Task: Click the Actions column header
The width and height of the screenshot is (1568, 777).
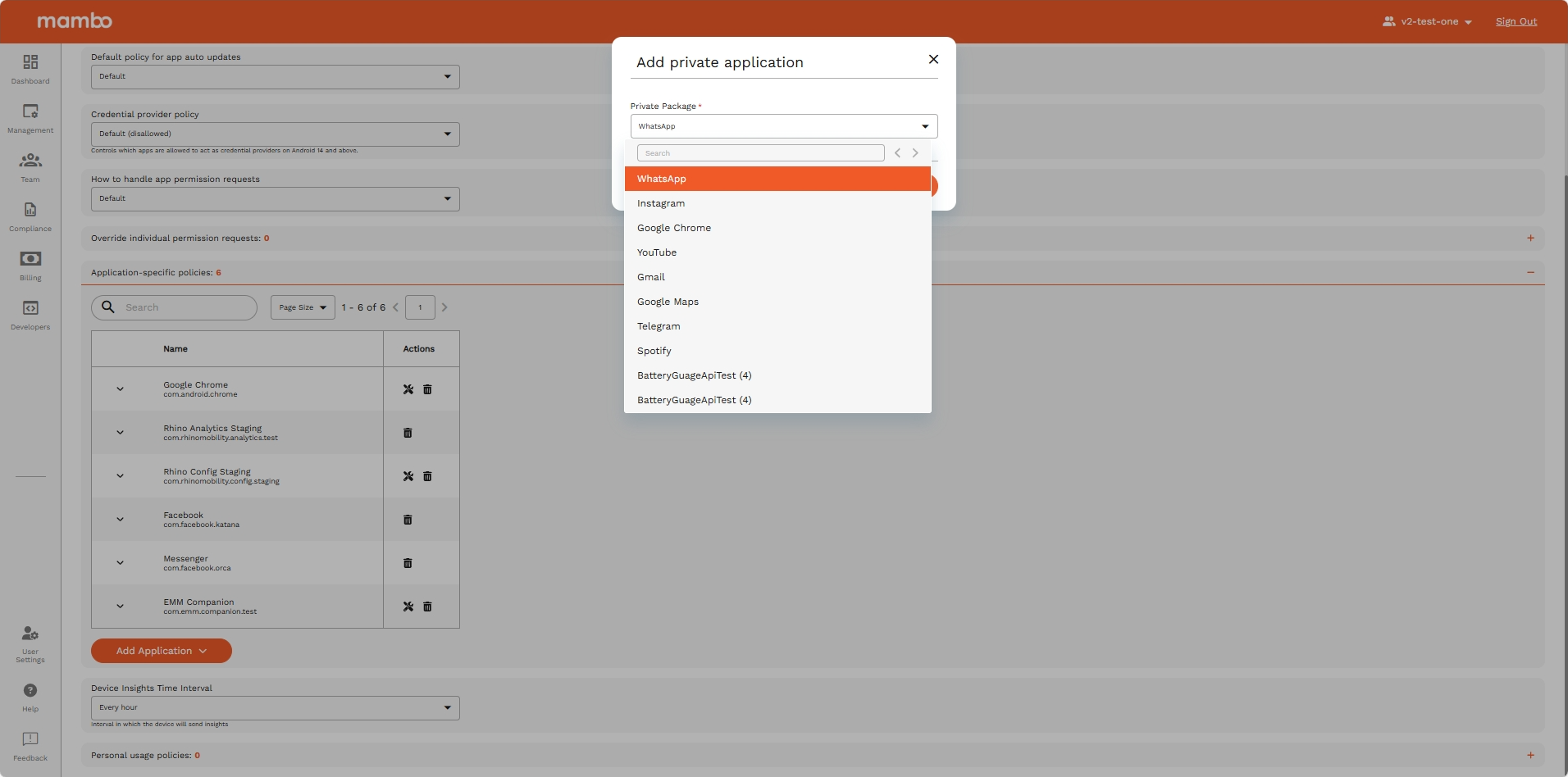Action: click(419, 349)
